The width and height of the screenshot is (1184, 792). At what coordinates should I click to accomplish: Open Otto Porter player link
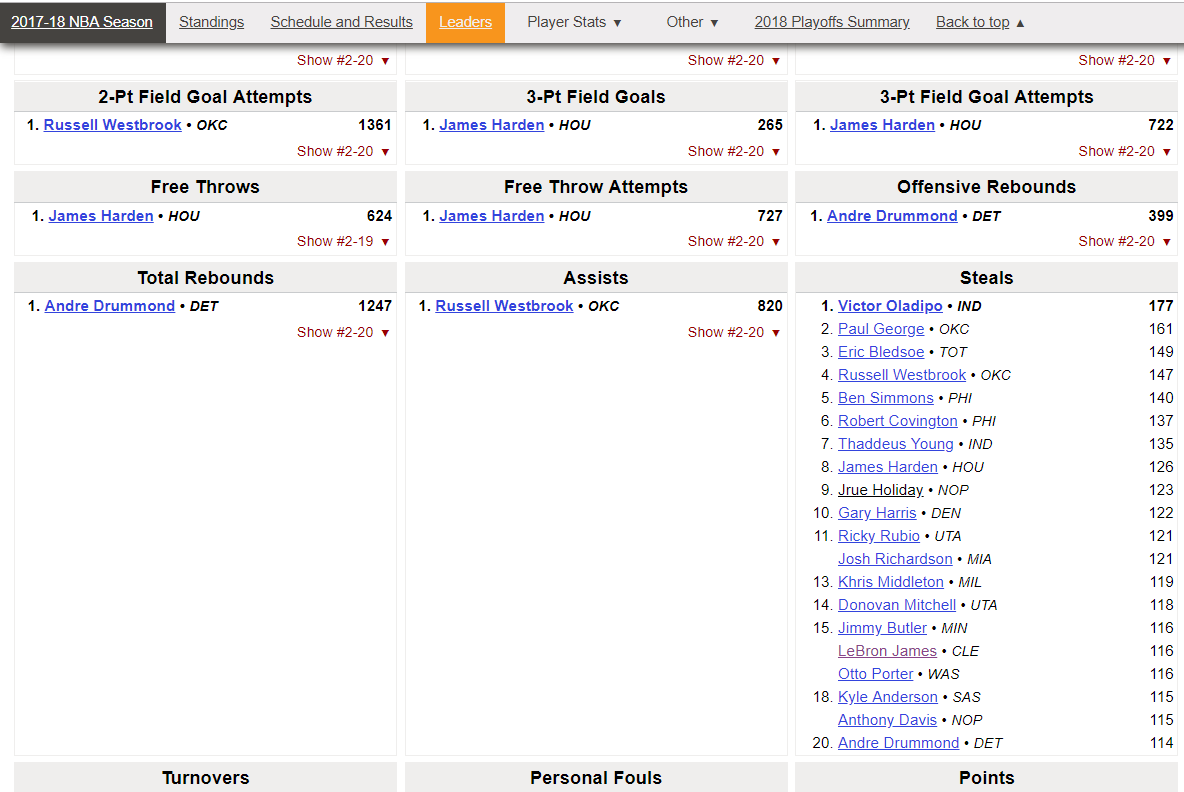click(876, 674)
